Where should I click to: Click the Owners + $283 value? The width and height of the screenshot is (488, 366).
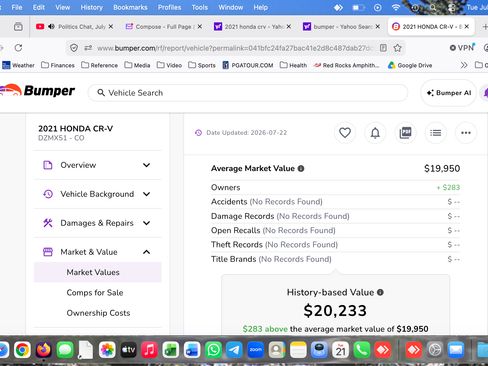click(448, 187)
